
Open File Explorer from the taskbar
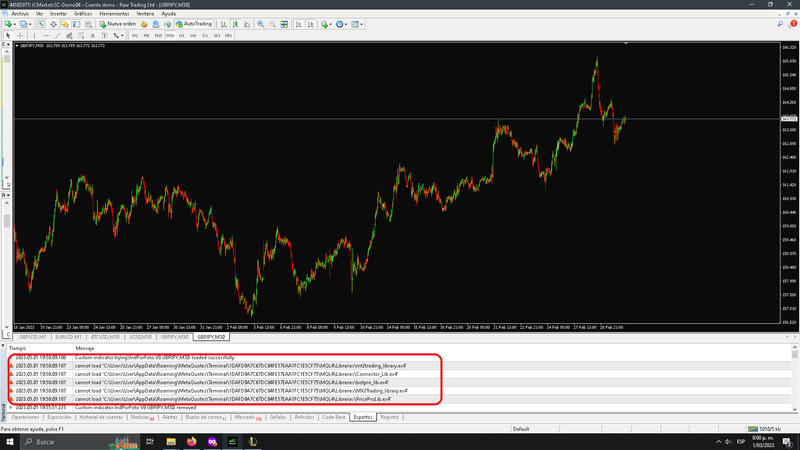[x=171, y=442]
